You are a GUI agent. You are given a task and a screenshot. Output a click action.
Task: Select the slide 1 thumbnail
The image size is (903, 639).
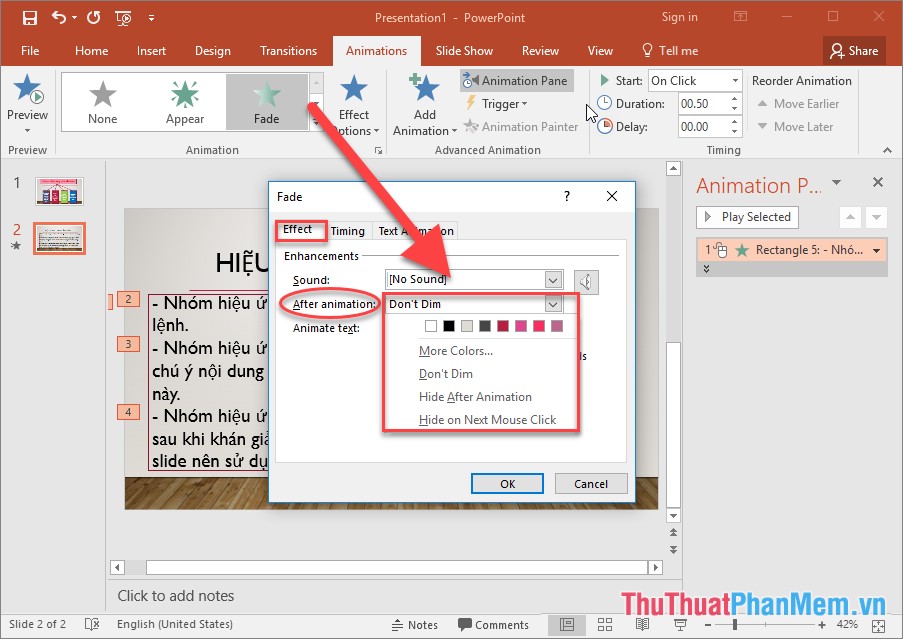59,190
